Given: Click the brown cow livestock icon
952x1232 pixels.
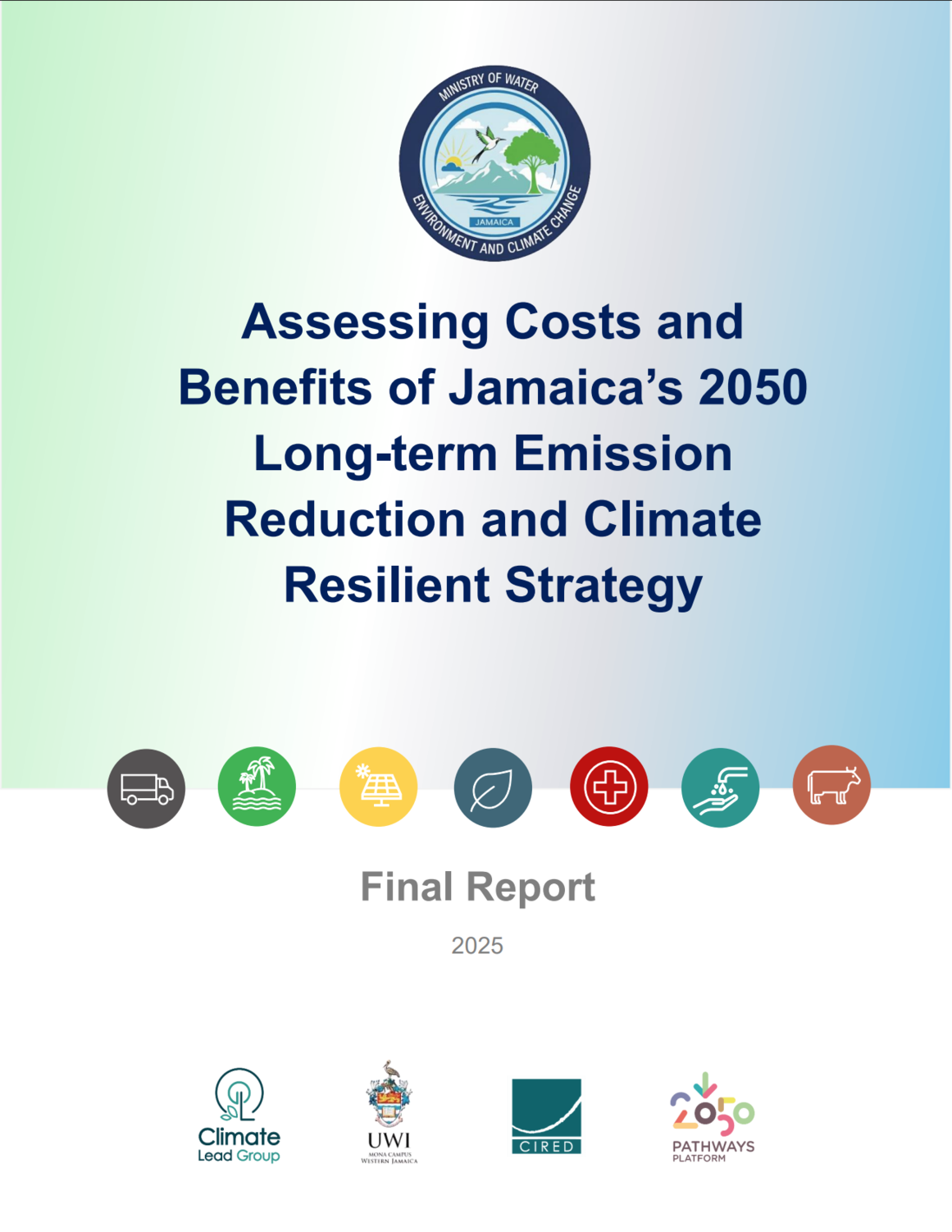Looking at the screenshot, I should 831,785.
